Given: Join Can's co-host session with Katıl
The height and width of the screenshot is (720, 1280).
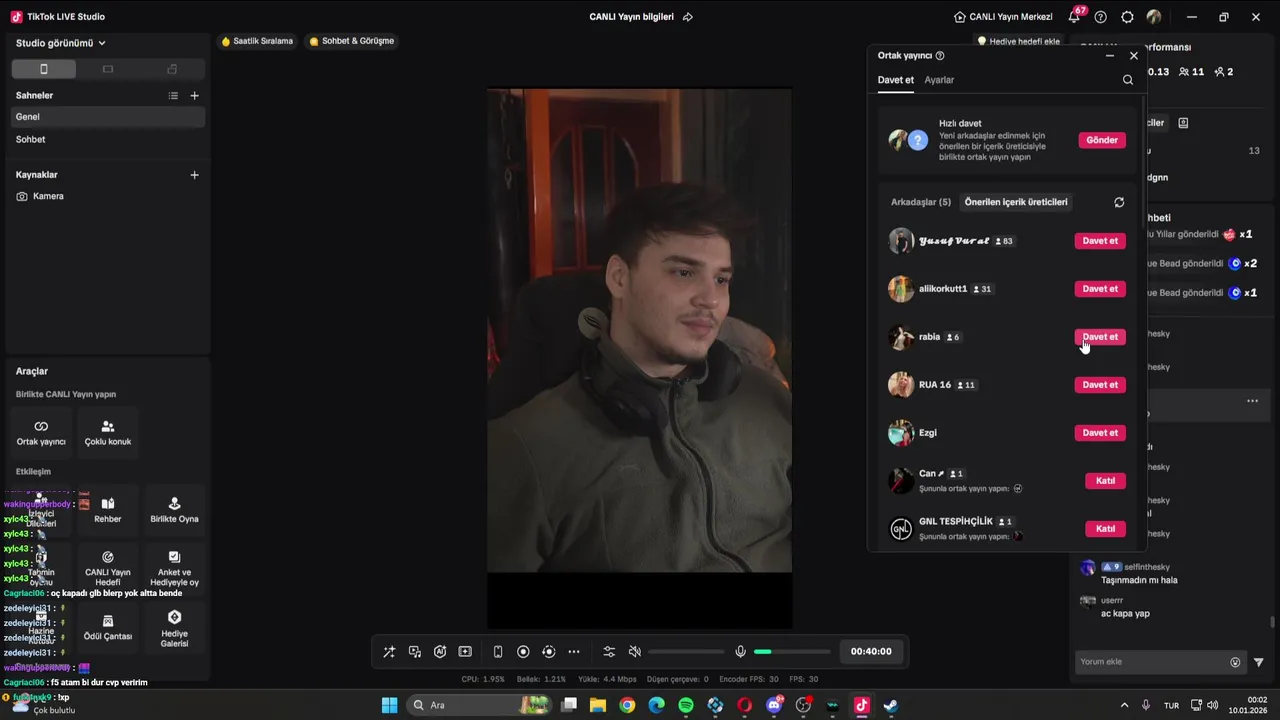Looking at the screenshot, I should (x=1105, y=481).
